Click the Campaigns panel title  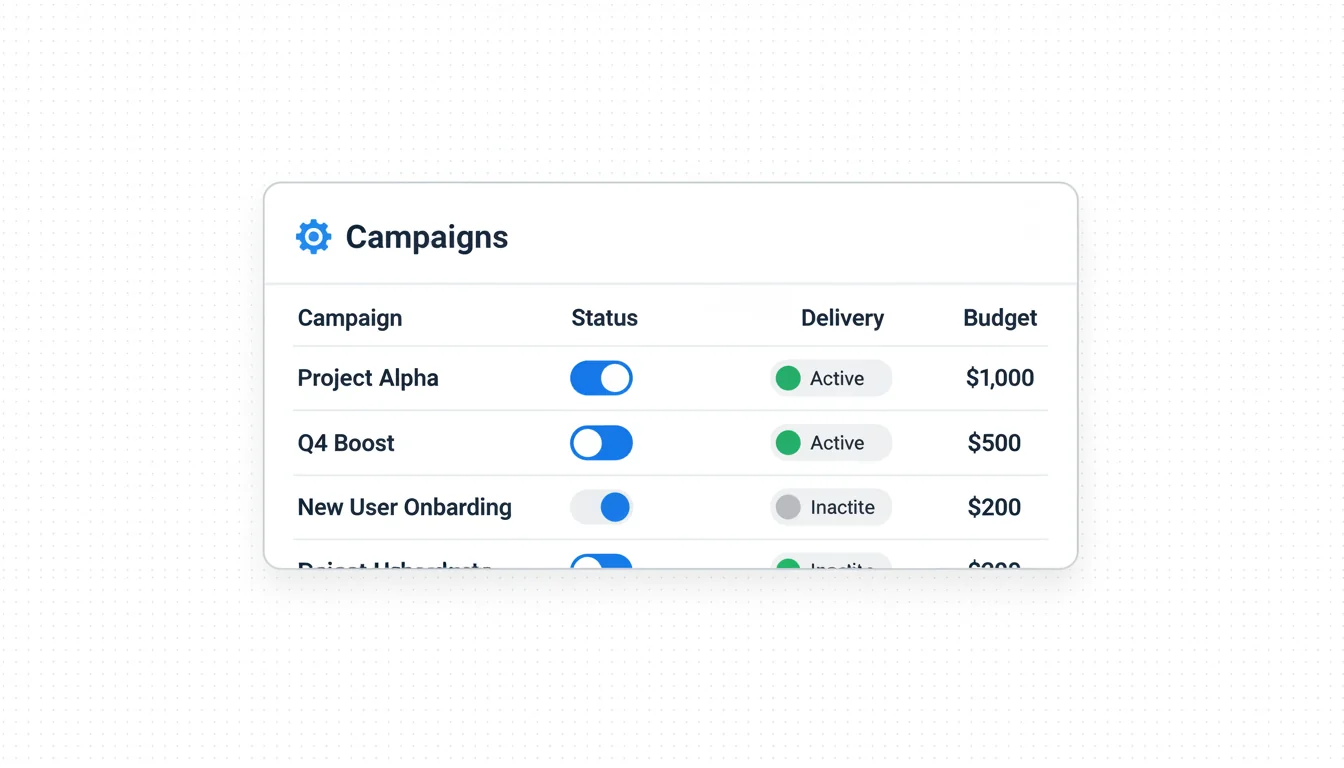click(427, 237)
